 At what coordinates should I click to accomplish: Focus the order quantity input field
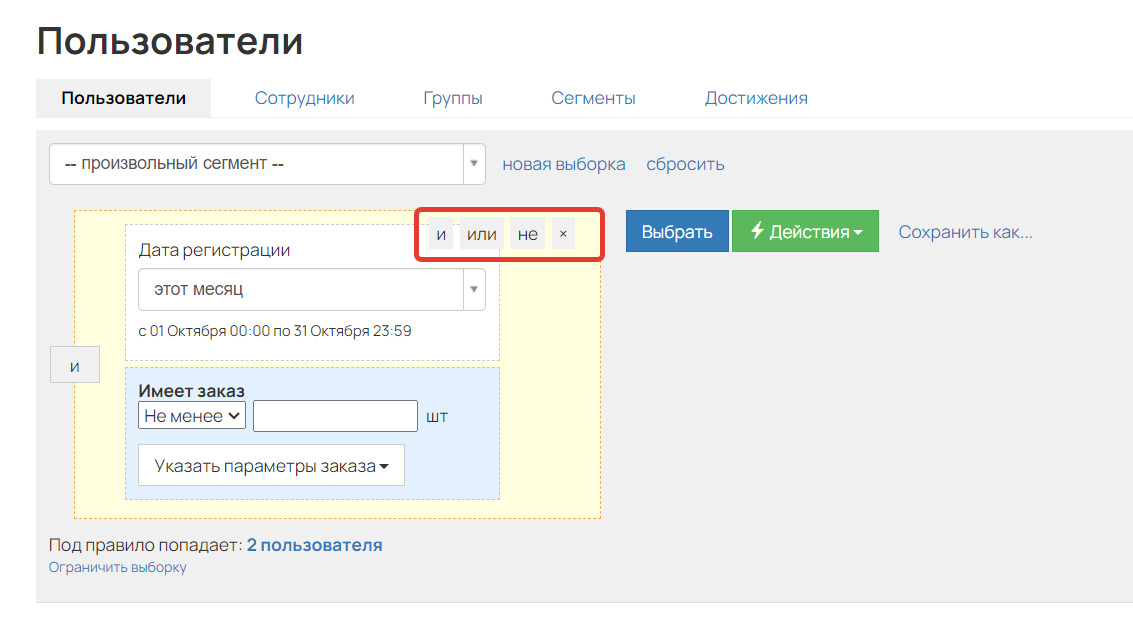(x=335, y=416)
